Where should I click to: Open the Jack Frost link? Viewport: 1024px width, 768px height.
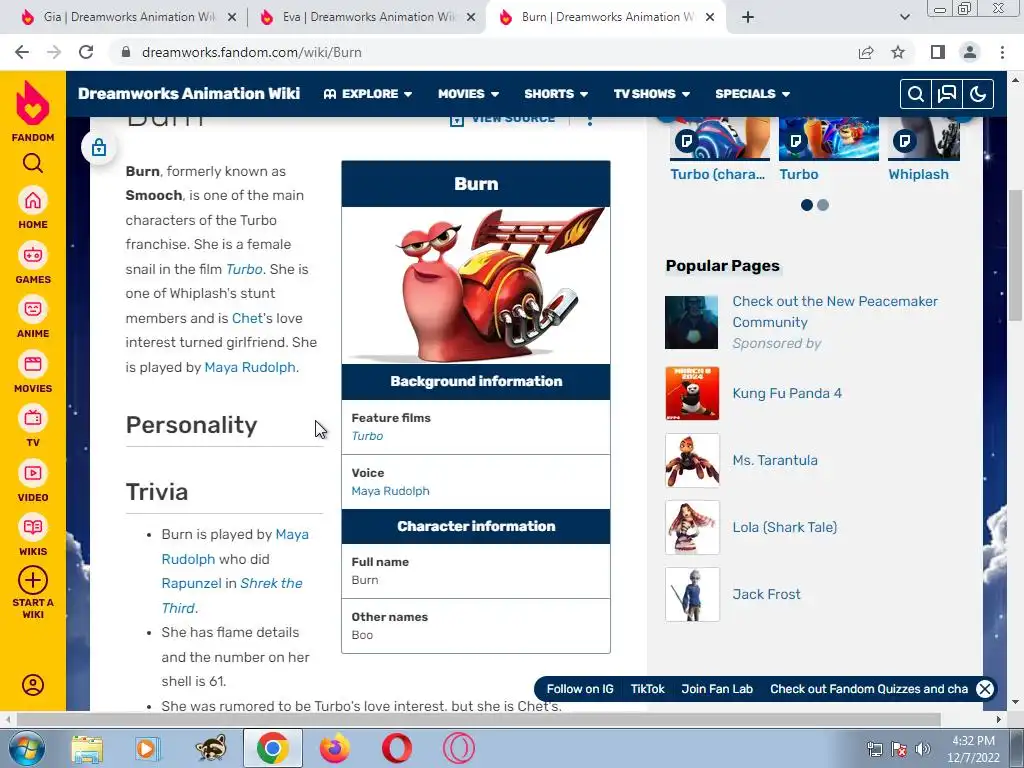766,594
